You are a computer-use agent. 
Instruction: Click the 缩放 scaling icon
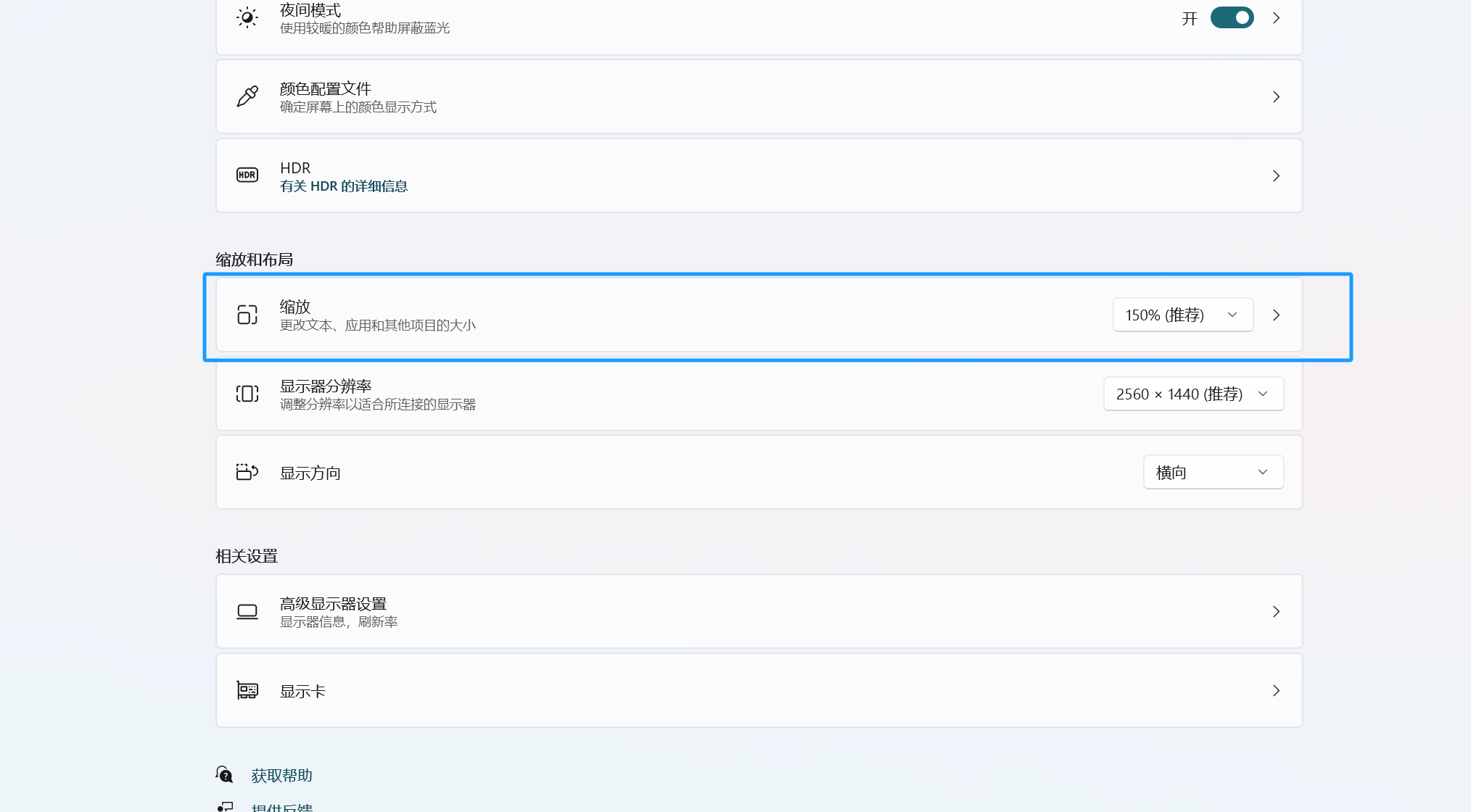[x=247, y=315]
